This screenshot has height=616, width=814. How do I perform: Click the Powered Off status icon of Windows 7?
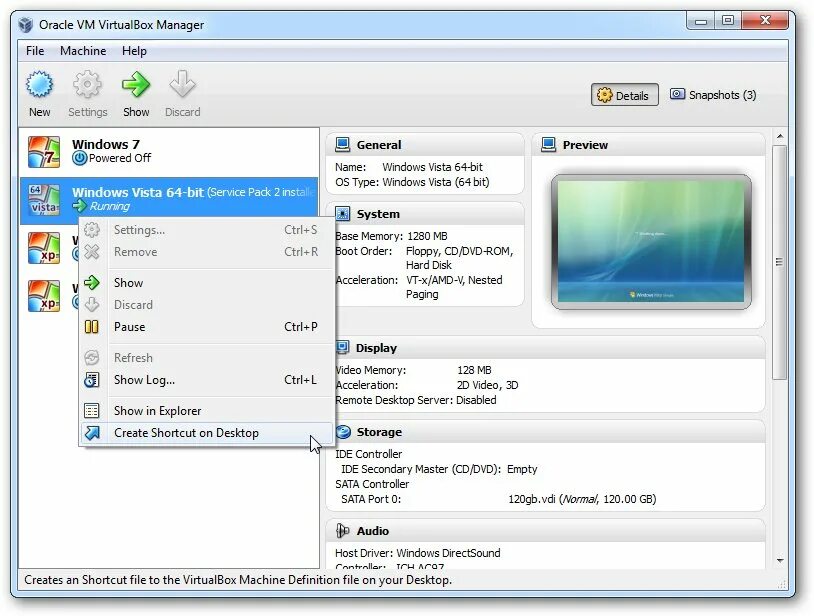click(x=79, y=158)
